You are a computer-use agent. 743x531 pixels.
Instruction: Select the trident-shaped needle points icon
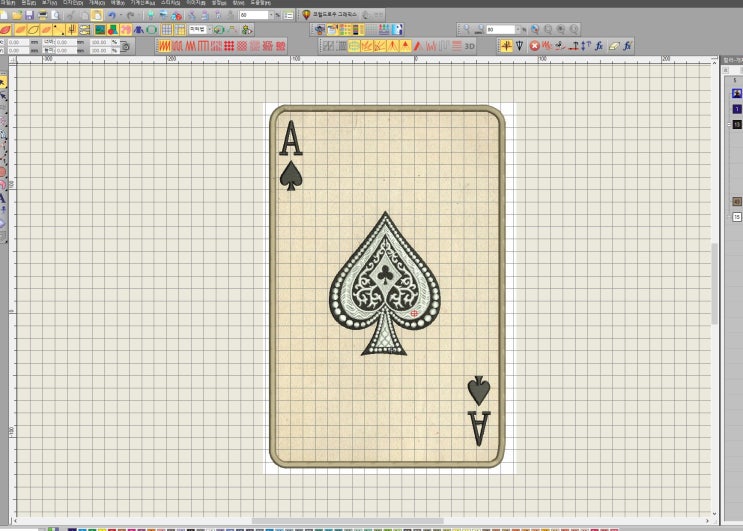tap(72, 30)
